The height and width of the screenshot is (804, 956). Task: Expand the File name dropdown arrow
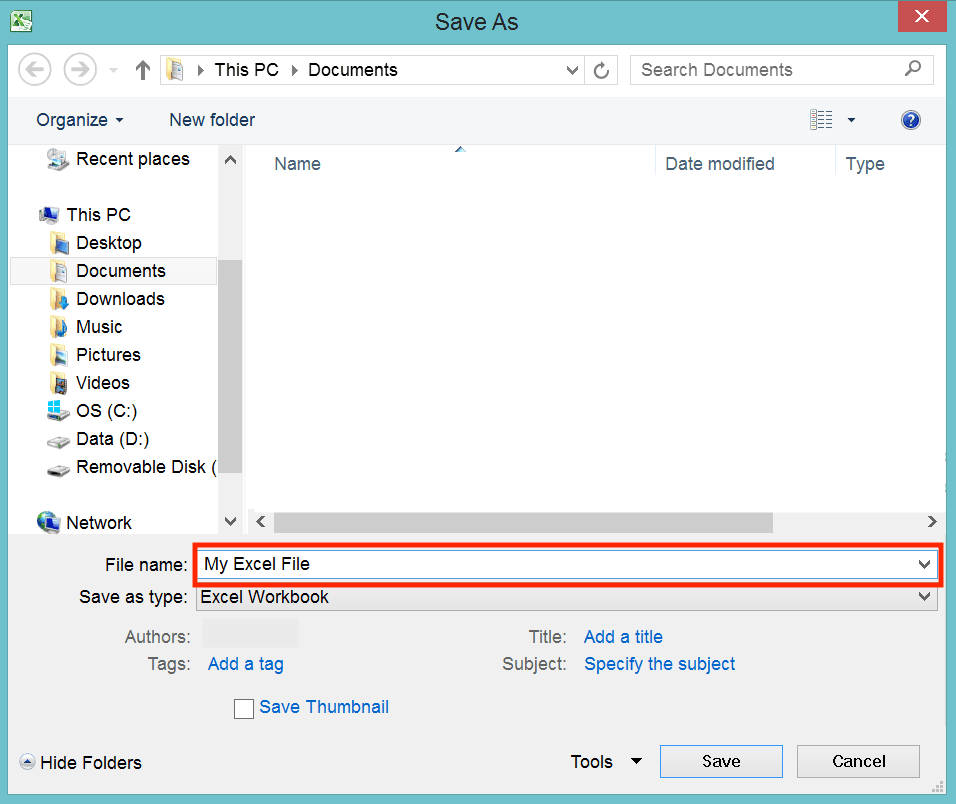pos(924,564)
